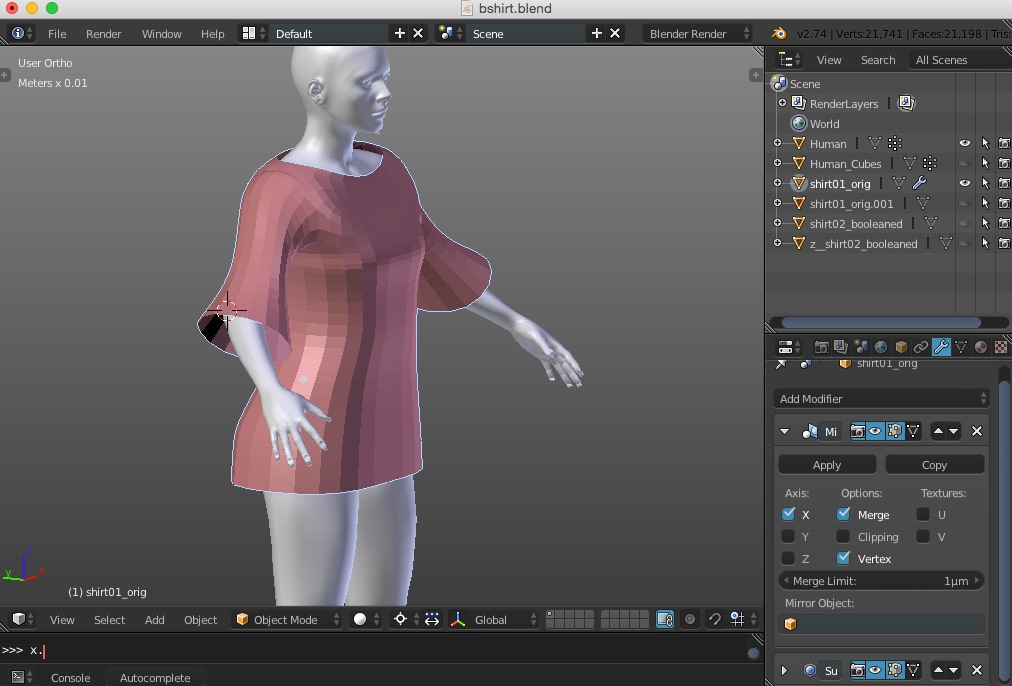1012x686 pixels.
Task: Move the Mirror modifier down in stack
Action: click(x=954, y=431)
